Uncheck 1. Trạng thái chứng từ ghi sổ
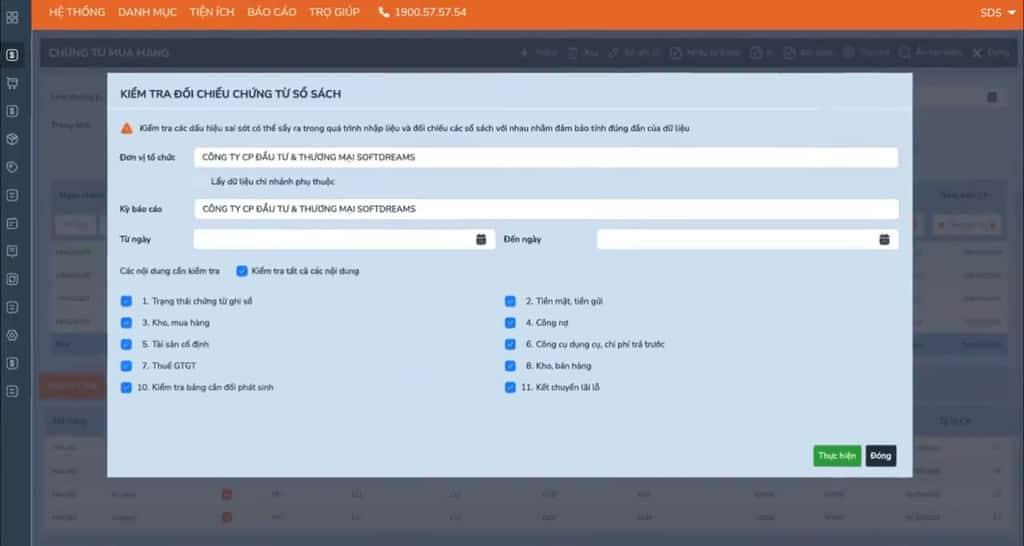Image resolution: width=1024 pixels, height=546 pixels. point(126,301)
